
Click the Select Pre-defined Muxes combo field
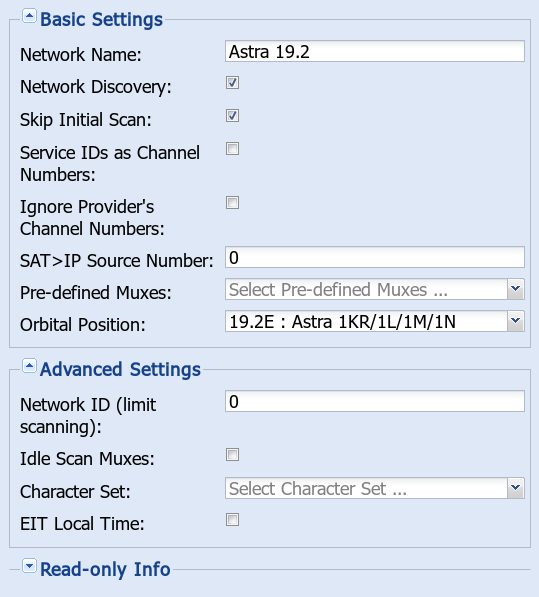click(x=366, y=289)
